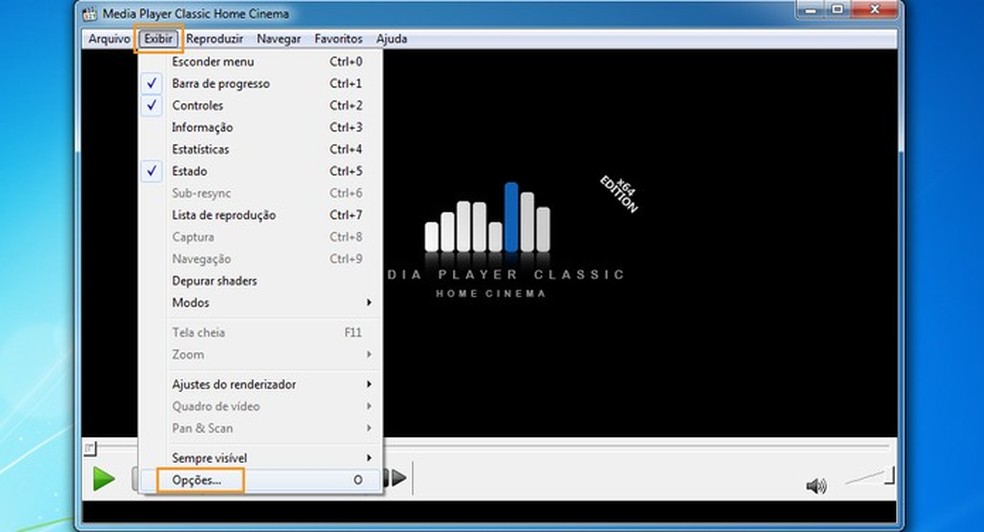Click the green Play button
The width and height of the screenshot is (984, 532).
coord(104,479)
